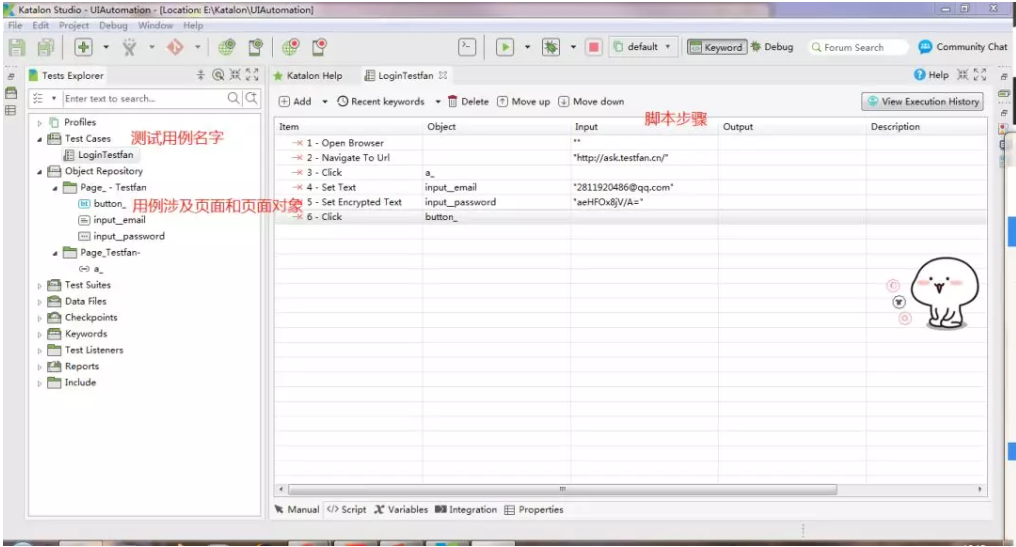This screenshot has width=1016, height=547.
Task: Click the Save All icon
Action: click(x=45, y=47)
